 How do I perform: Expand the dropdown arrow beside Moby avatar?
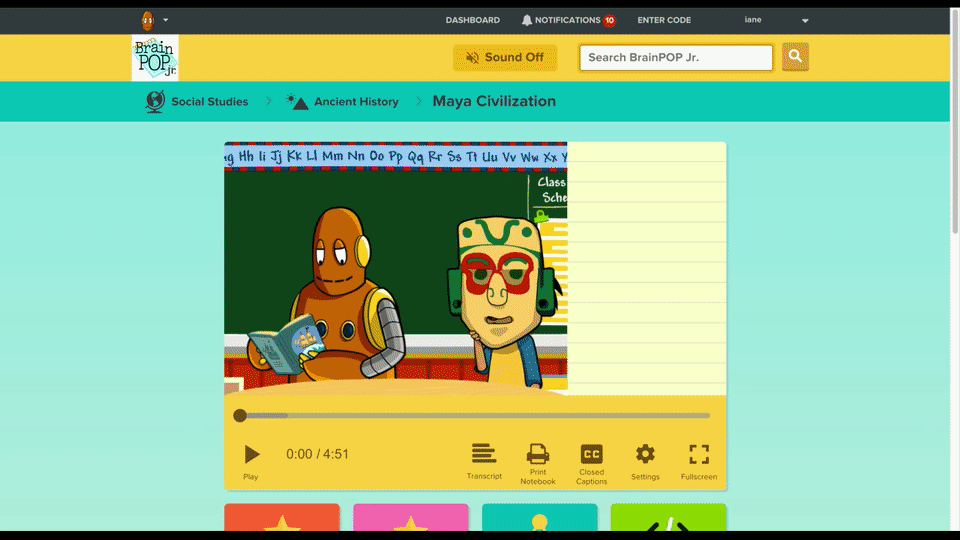click(x=165, y=20)
